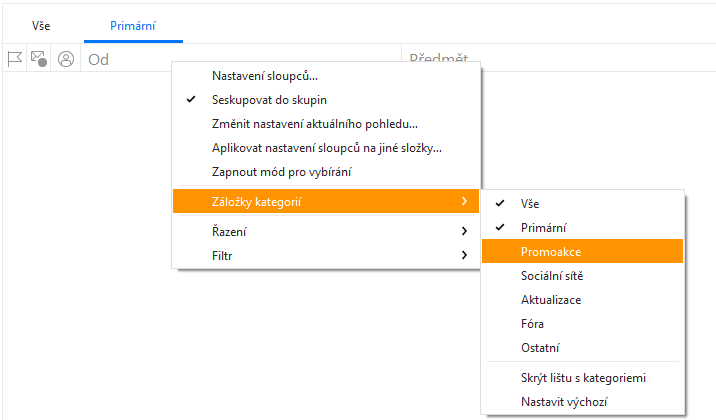Uncheck the Primární category tab option
Image resolution: width=716 pixels, height=420 pixels.
[544, 227]
